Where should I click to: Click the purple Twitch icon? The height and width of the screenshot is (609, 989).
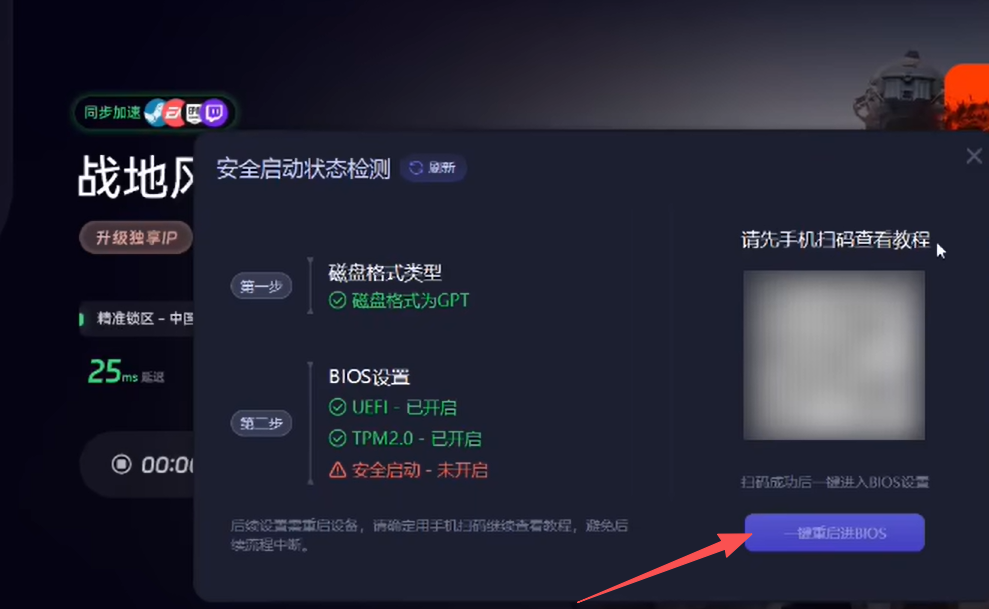pos(214,113)
